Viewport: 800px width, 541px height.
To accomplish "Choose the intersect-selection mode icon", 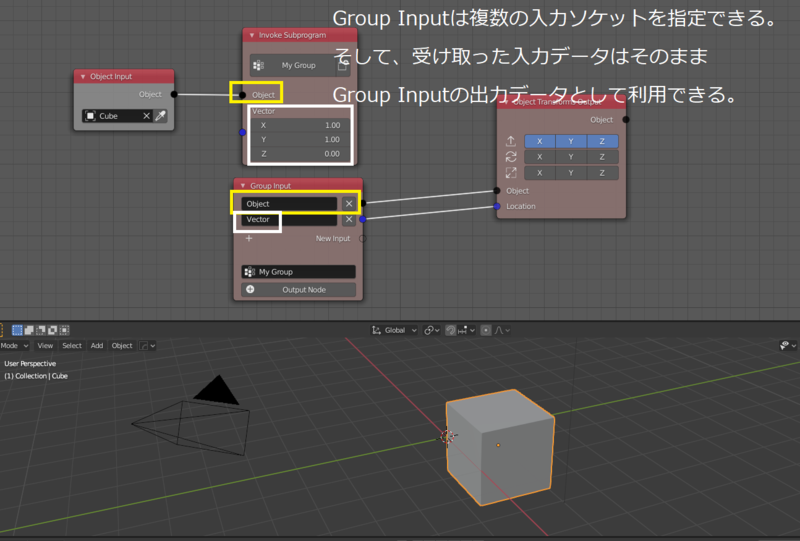I will point(64,330).
